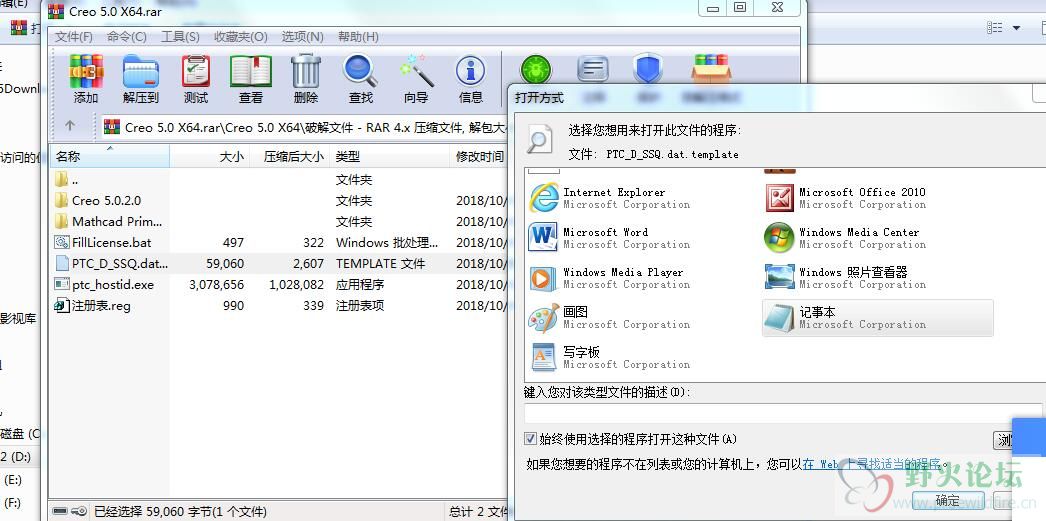Click the TEMPLATE 文件 type cell
Screen dimensions: 1046x521
[x=380, y=264]
